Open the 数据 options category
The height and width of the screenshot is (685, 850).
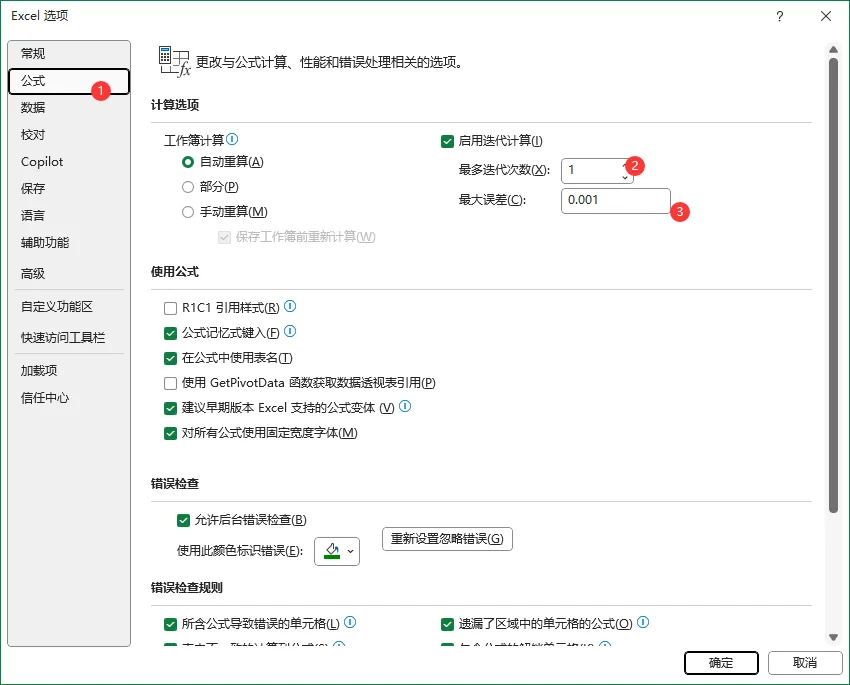coord(69,108)
